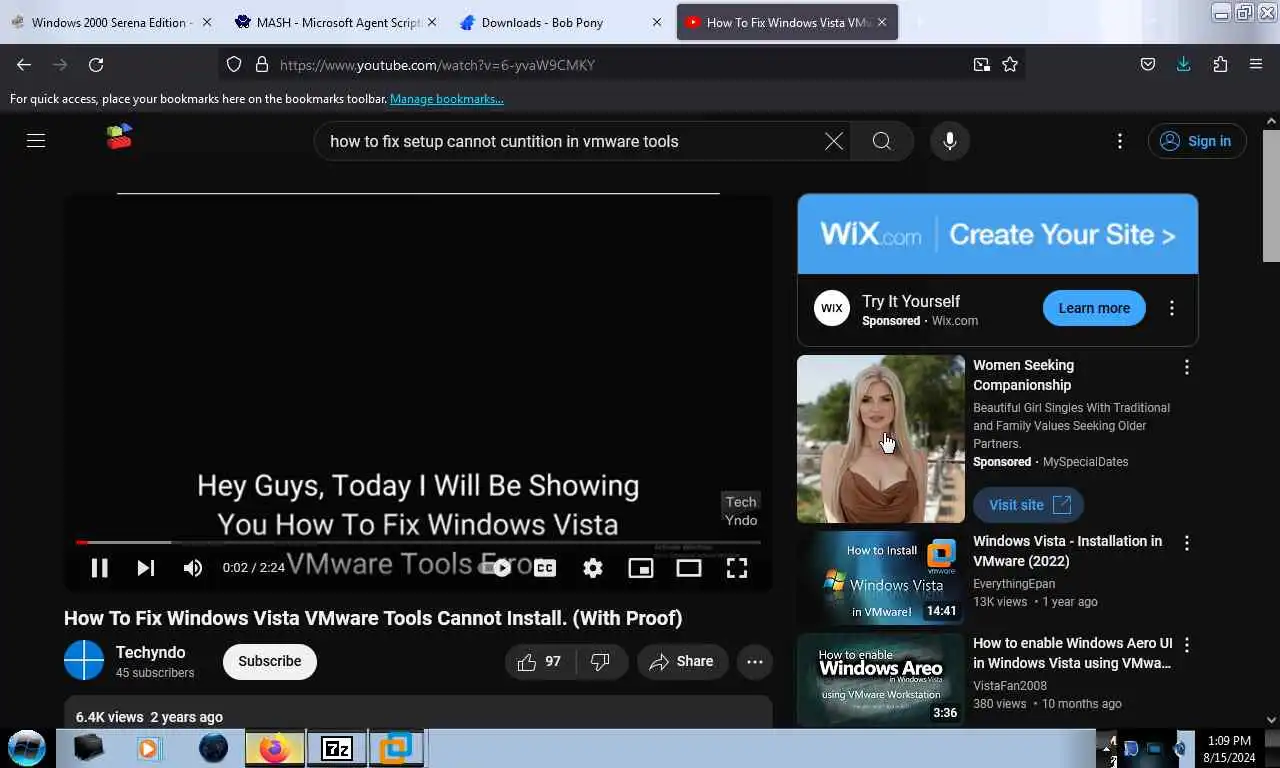Seek on the video progress bar
Screen dimensions: 1280x768
[418, 542]
